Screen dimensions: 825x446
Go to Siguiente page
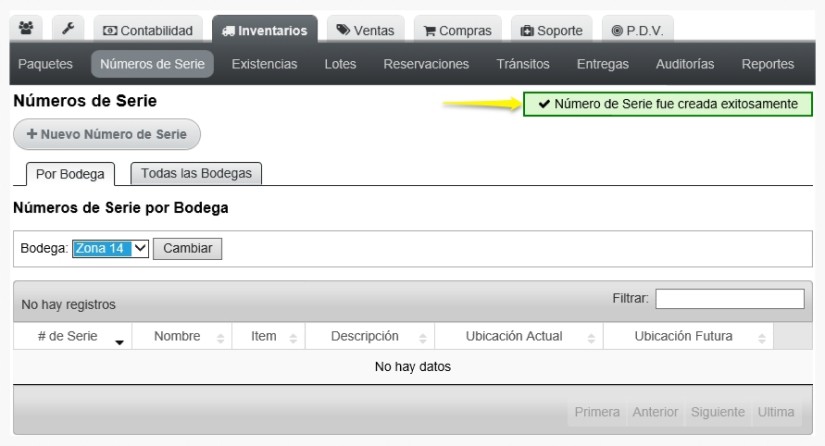(x=718, y=412)
